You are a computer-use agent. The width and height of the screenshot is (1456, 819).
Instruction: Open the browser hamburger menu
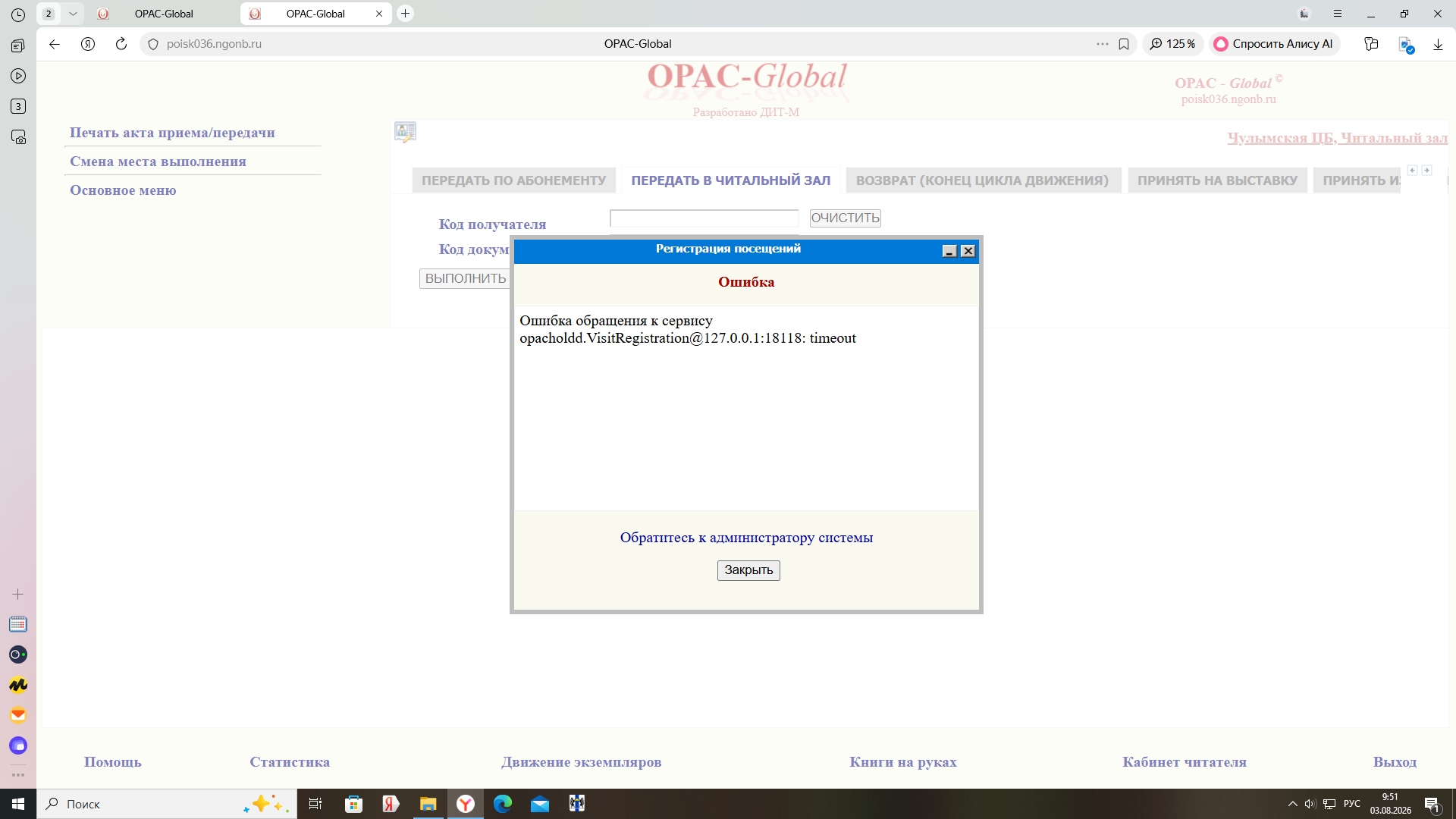pos(1338,14)
